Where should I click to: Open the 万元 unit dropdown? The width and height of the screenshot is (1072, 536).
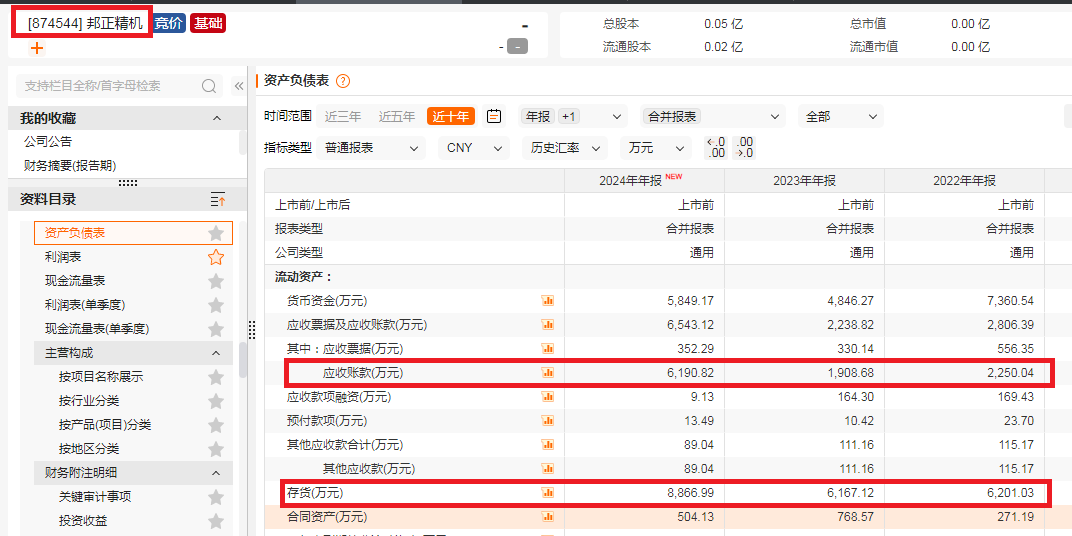pyautogui.click(x=656, y=148)
